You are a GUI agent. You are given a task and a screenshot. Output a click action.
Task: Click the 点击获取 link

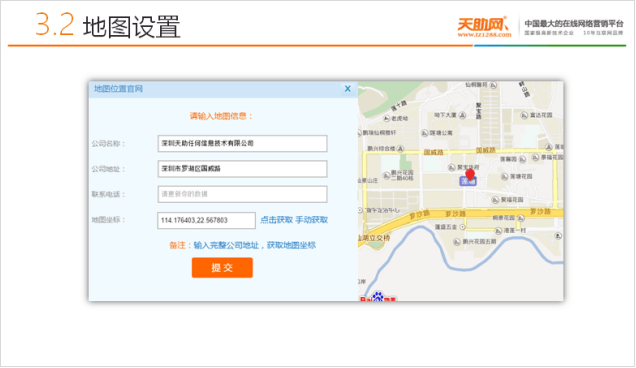click(x=276, y=220)
